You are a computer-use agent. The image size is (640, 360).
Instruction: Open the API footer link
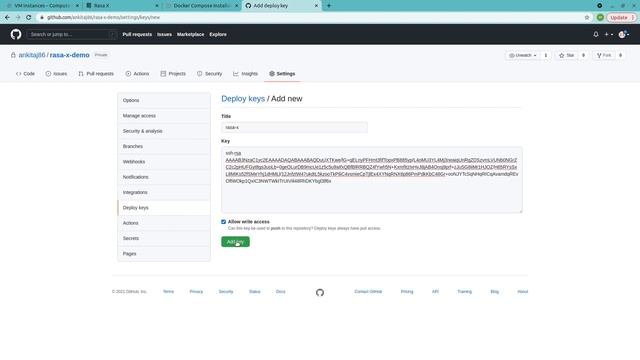(435, 292)
